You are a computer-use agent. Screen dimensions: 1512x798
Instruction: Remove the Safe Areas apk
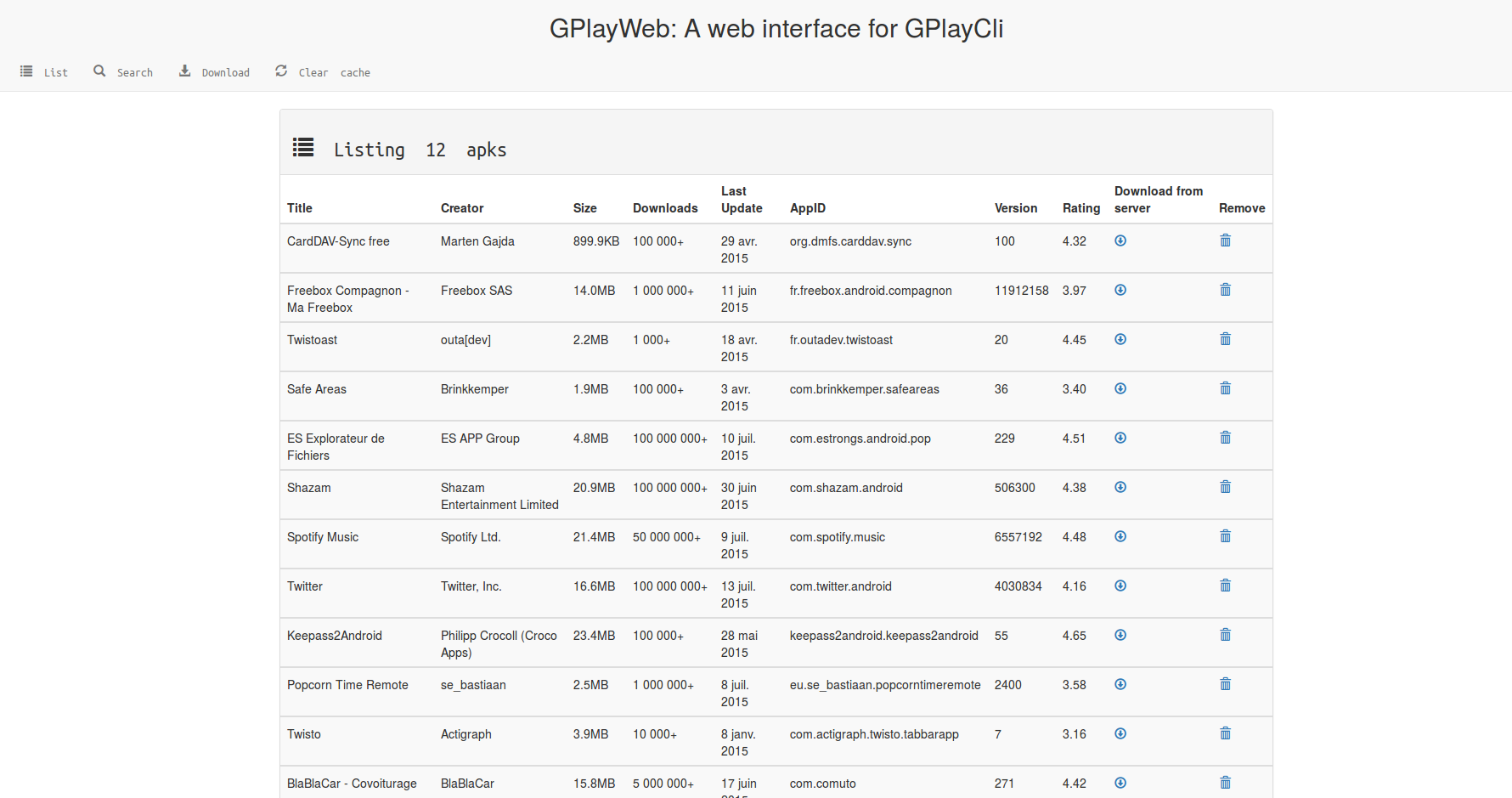point(1225,388)
